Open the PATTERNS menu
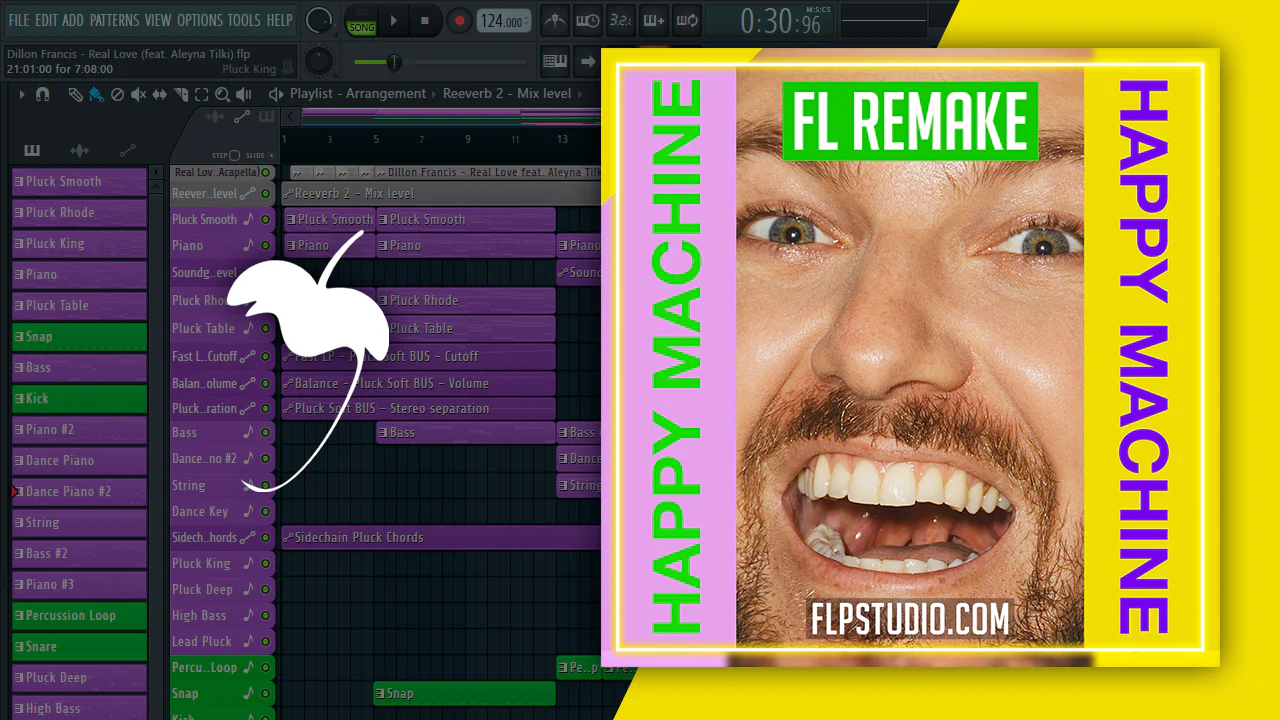 115,20
